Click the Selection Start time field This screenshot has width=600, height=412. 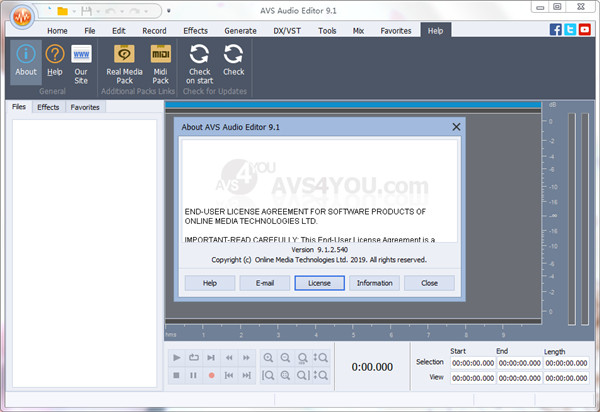pos(473,363)
